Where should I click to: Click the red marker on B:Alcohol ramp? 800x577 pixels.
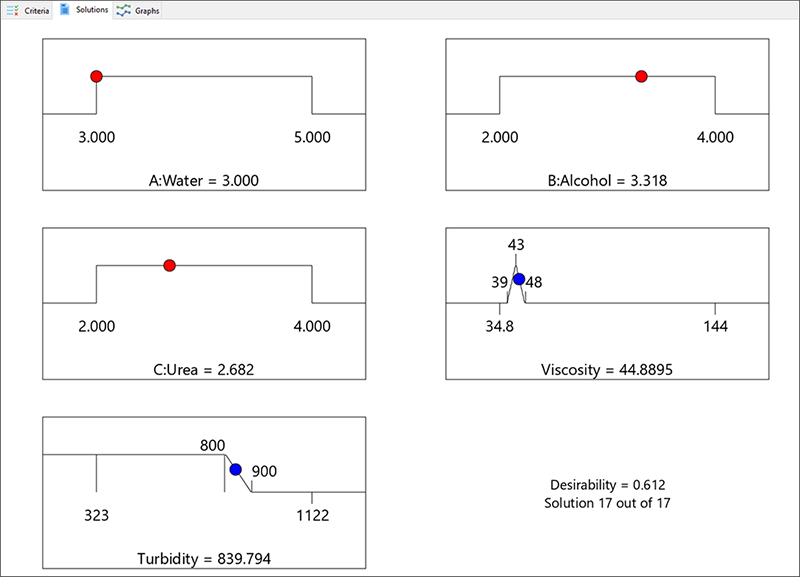(641, 76)
